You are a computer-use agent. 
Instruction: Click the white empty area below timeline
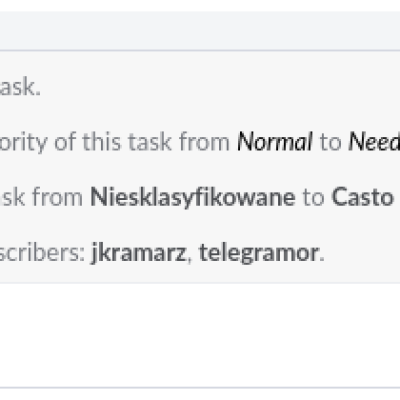tap(200, 335)
